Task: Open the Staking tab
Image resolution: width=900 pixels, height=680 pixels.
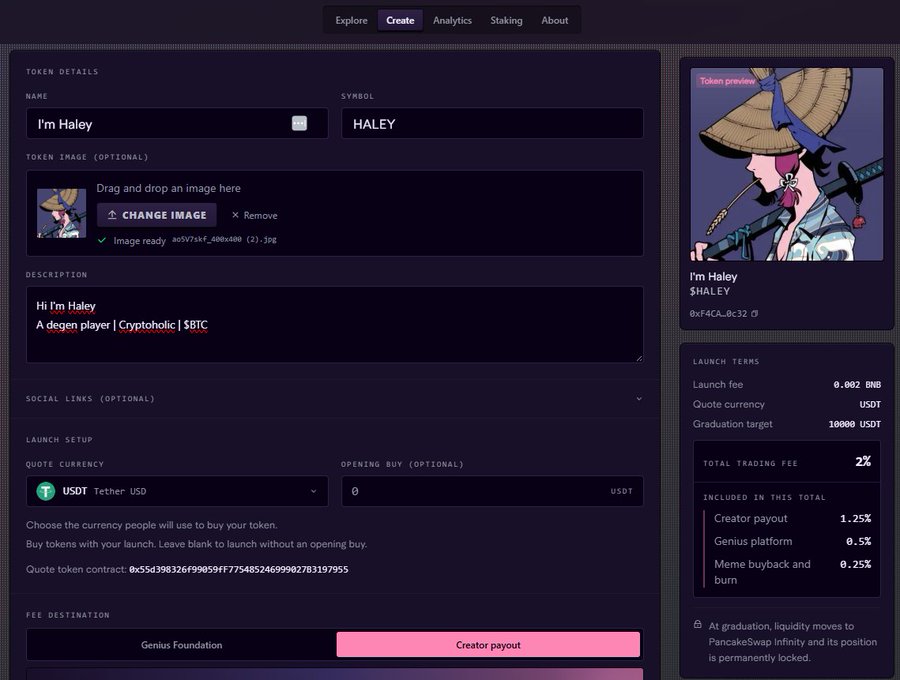Action: (506, 20)
